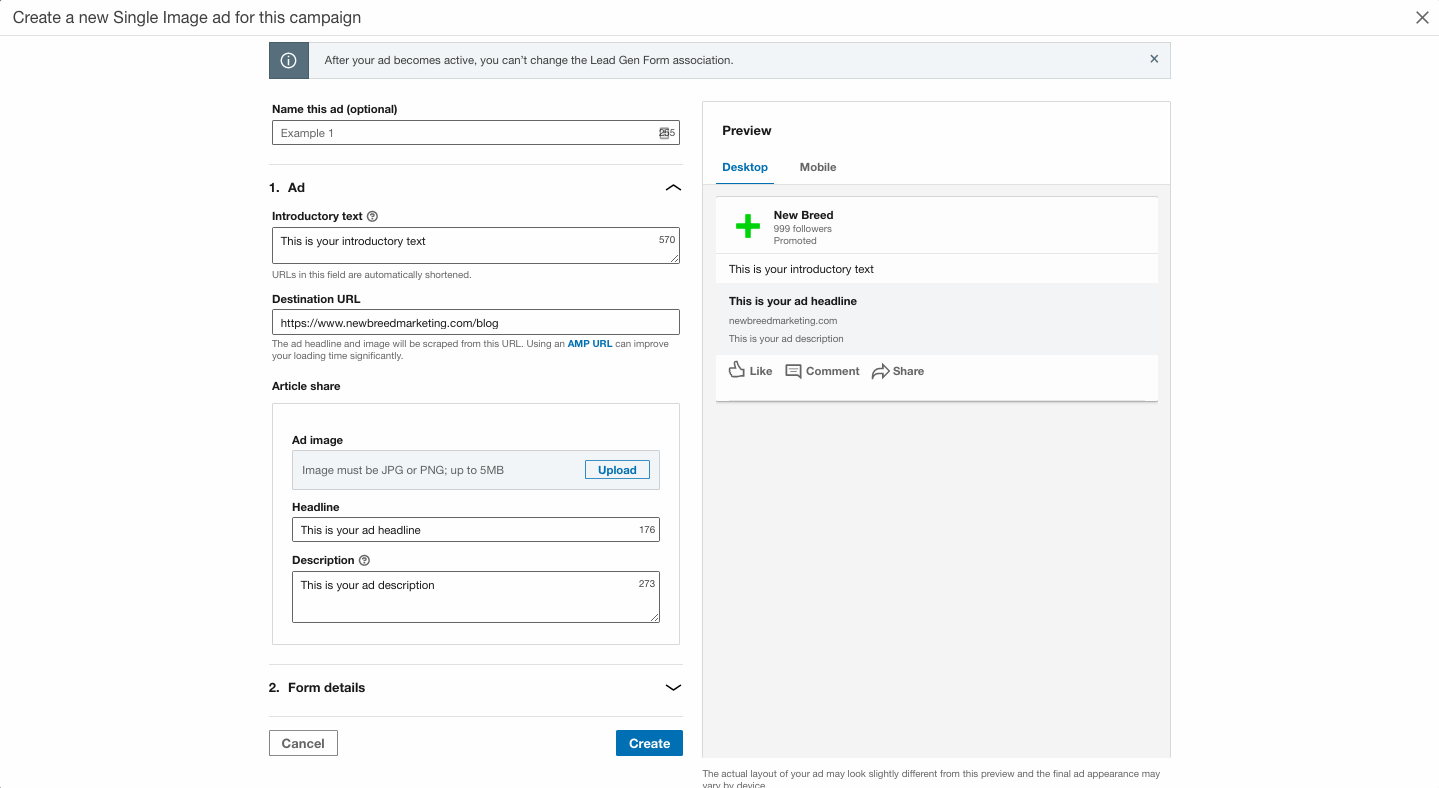
Task: Switch to the Mobile preview tab
Action: (817, 167)
